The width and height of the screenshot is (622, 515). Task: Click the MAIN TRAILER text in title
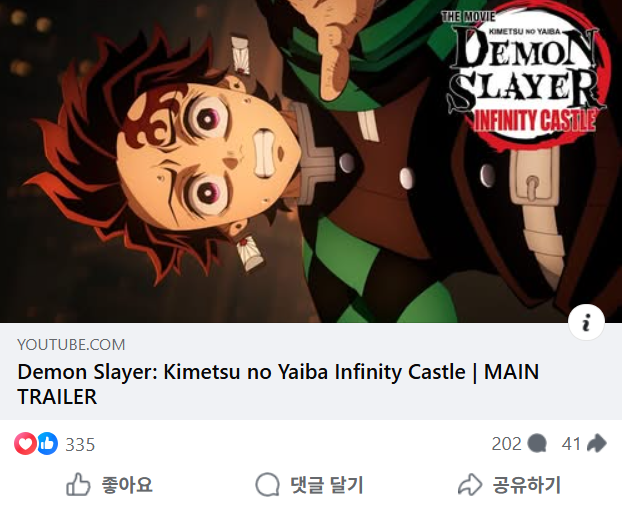pyautogui.click(x=278, y=384)
